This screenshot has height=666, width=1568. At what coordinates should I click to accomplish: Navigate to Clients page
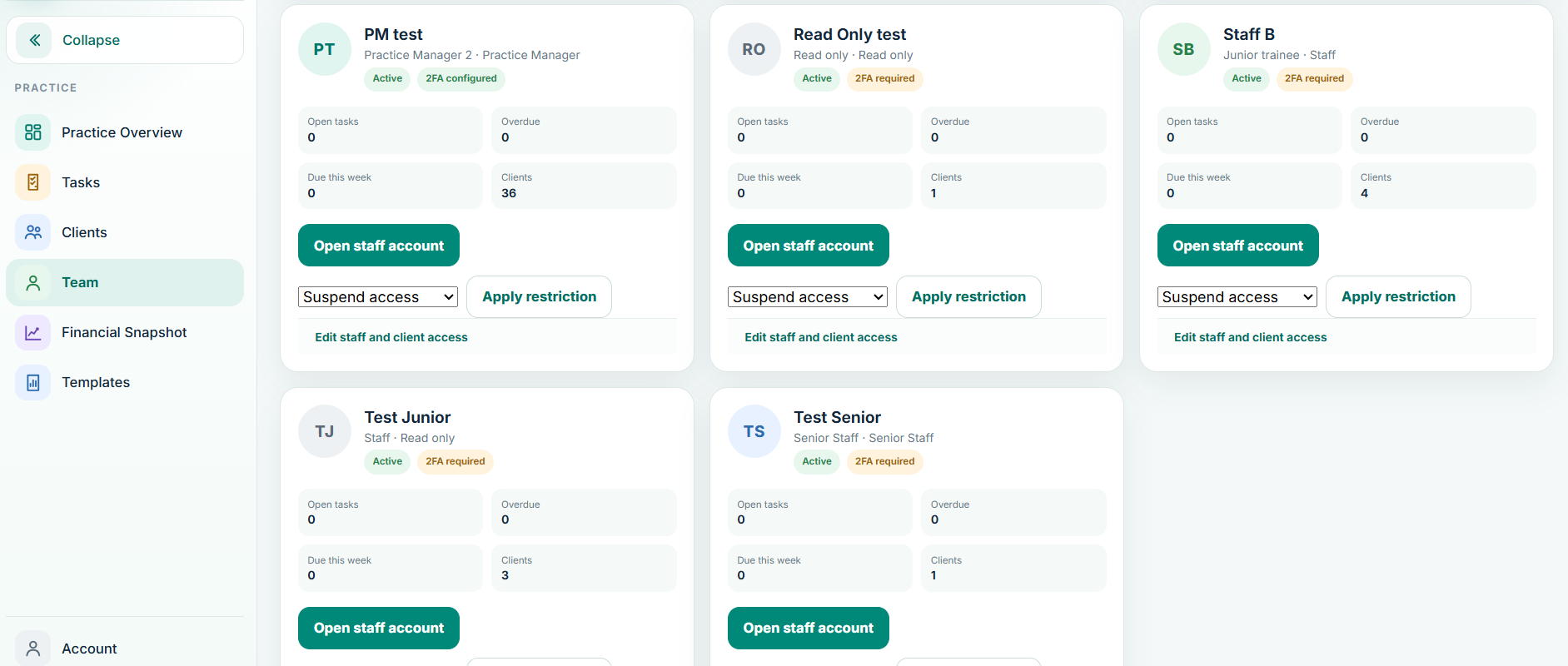coord(125,232)
